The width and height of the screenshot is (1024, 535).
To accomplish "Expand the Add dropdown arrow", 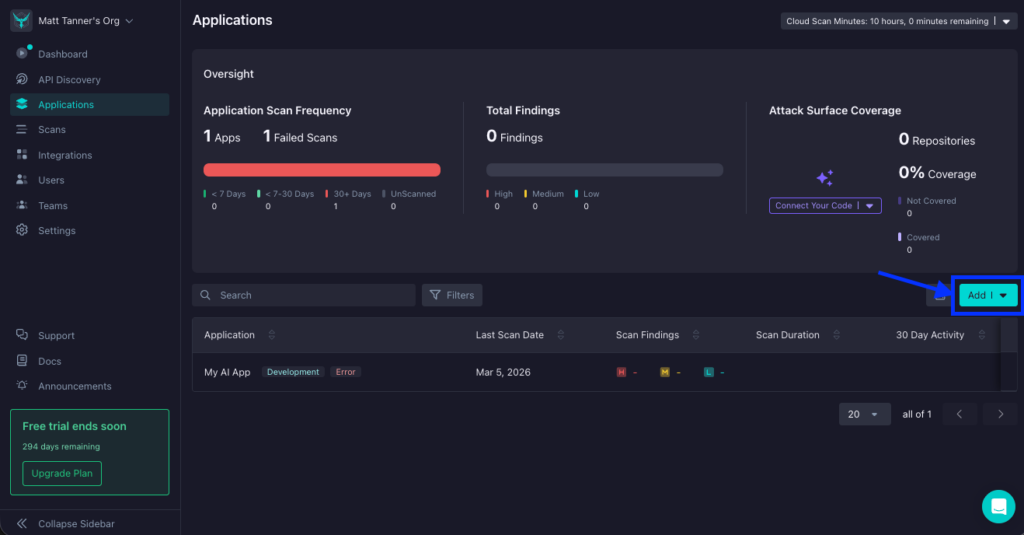I will 1003,295.
